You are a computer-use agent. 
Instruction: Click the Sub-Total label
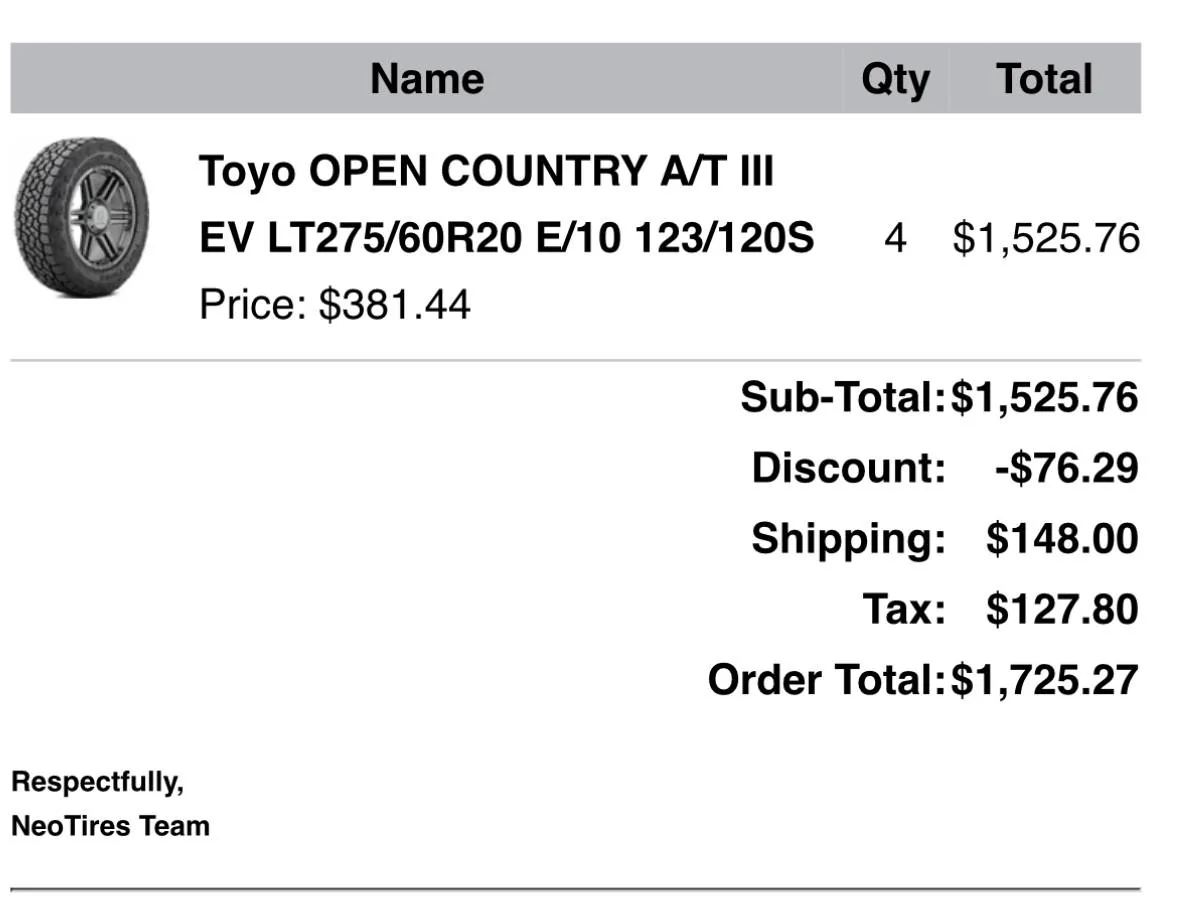click(842, 397)
